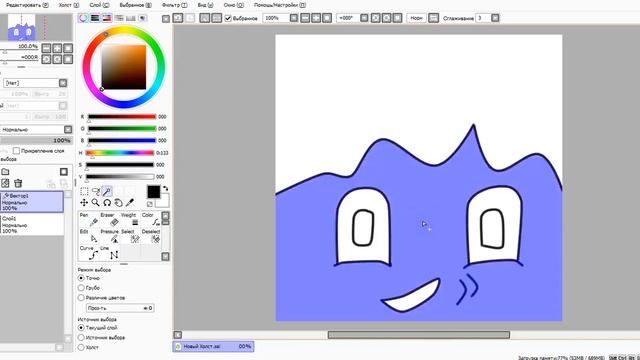The height and width of the screenshot is (360, 640).
Task: Select the Различие цветов selection mode
Action: [x=81, y=298]
